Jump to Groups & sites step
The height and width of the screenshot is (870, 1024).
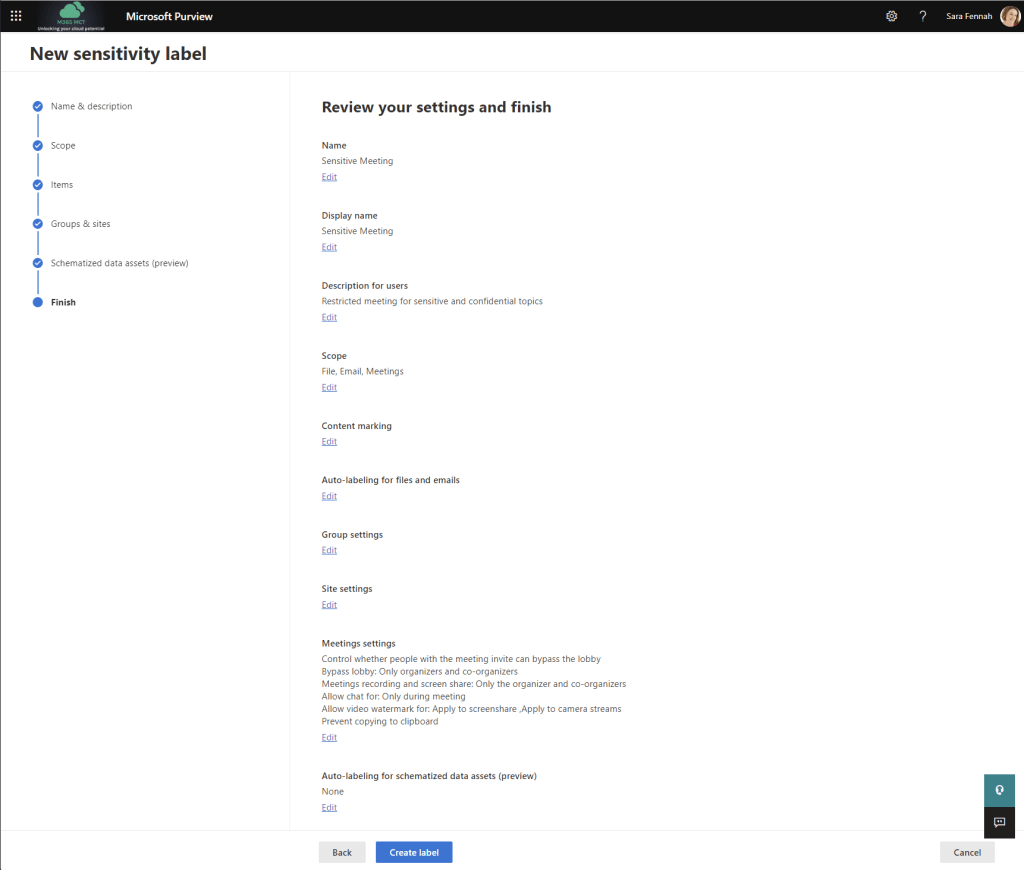click(80, 224)
